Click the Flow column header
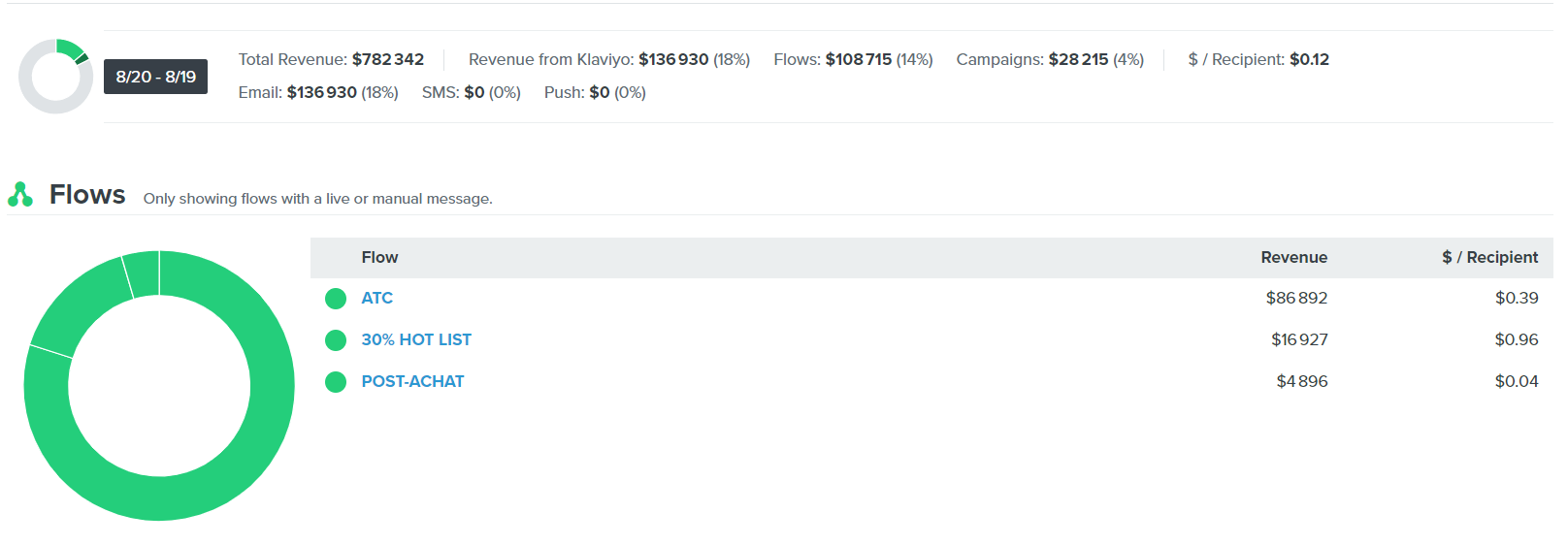 (379, 258)
